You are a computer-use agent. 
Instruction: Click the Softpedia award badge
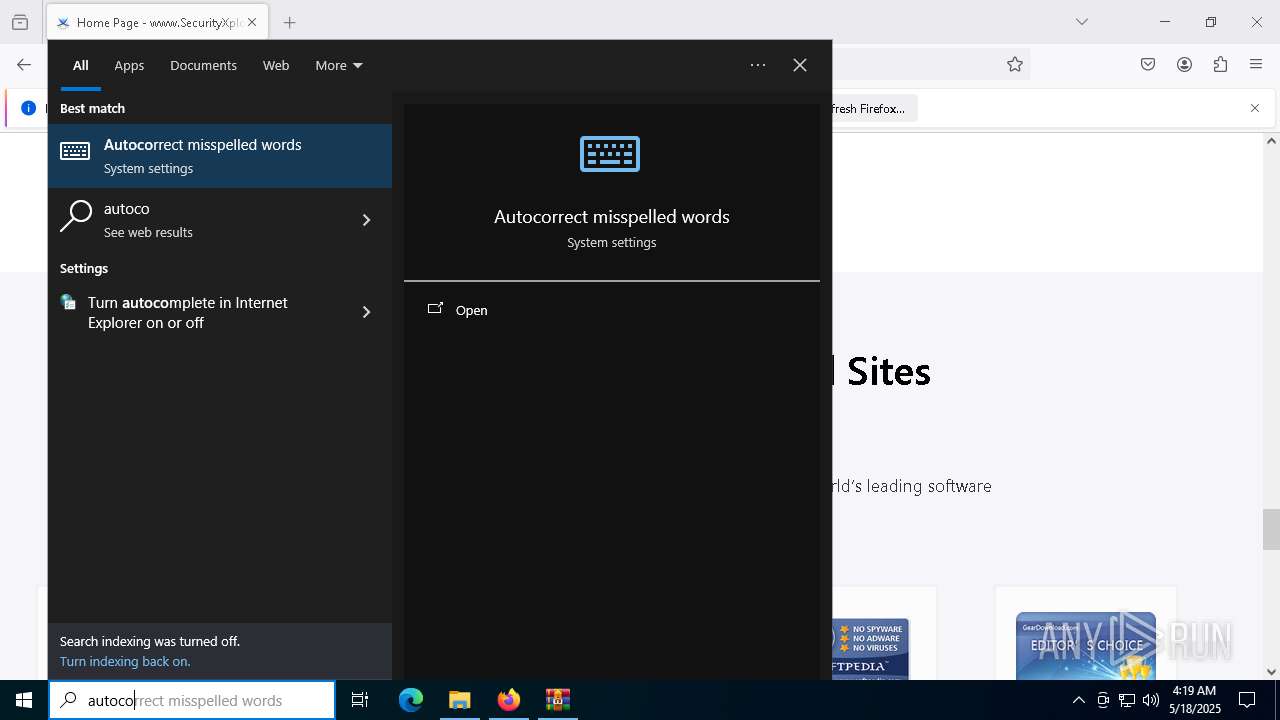871,649
